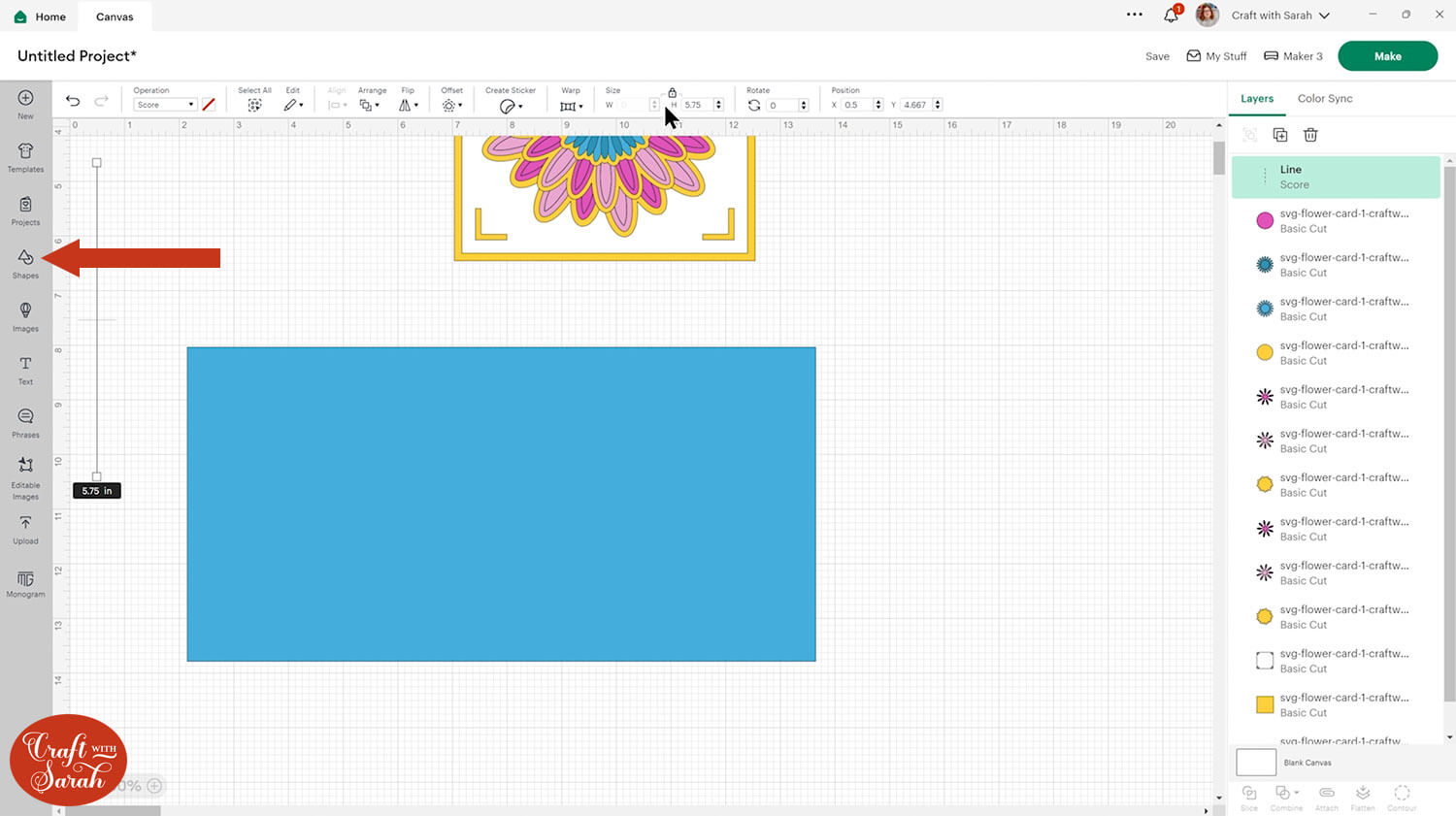Open the Arrange dropdown menu

(370, 105)
